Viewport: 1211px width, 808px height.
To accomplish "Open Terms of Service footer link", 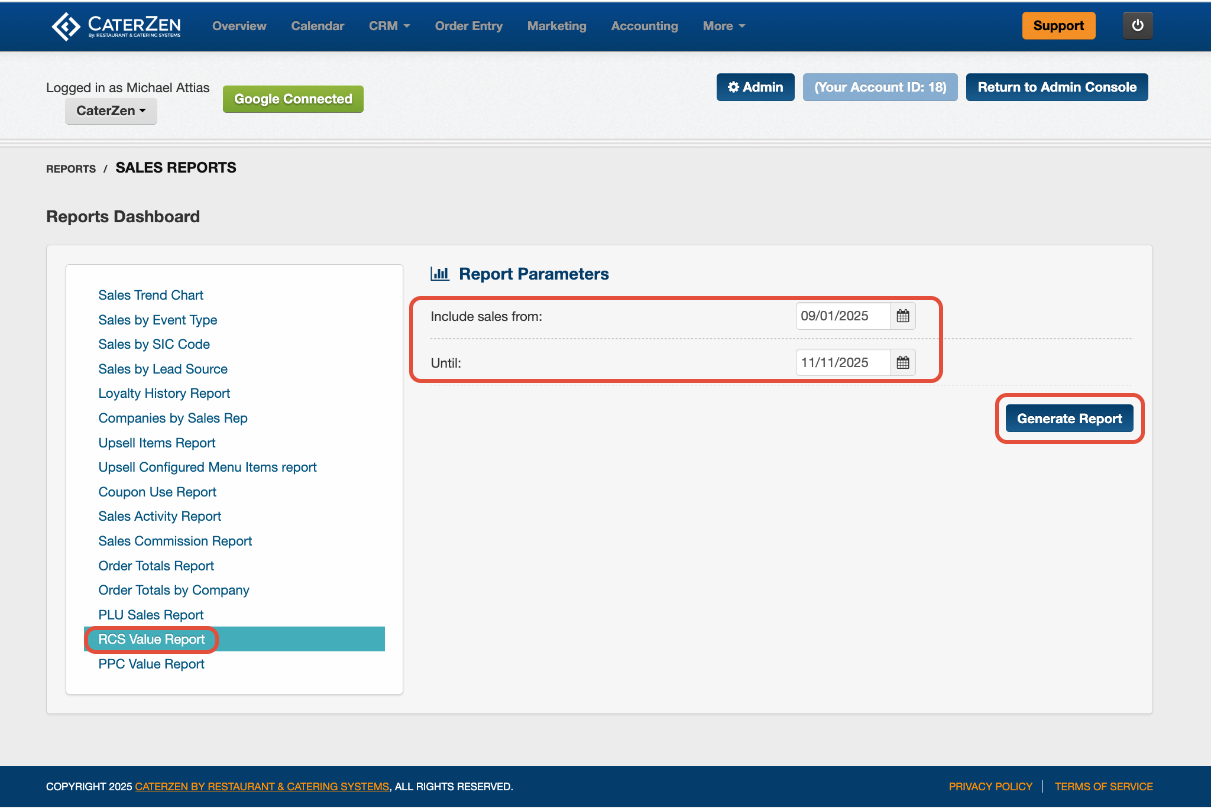I will pos(1104,787).
